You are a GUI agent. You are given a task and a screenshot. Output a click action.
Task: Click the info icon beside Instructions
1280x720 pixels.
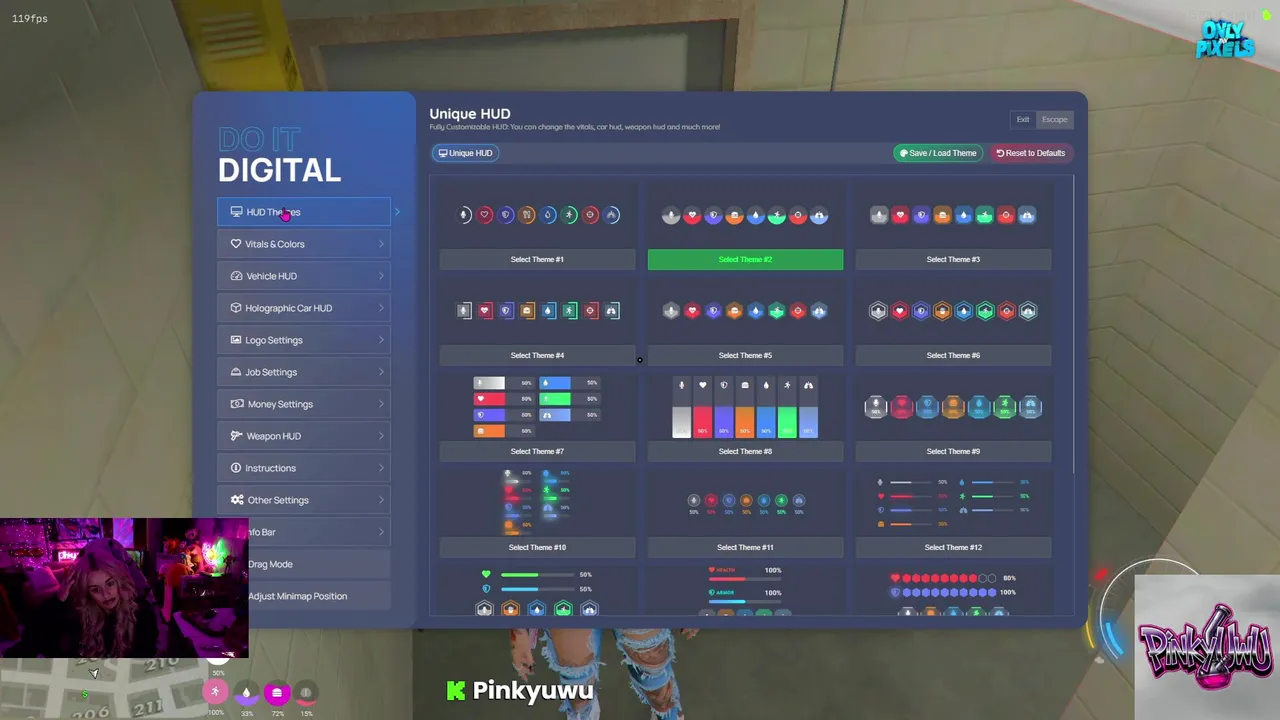(236, 468)
